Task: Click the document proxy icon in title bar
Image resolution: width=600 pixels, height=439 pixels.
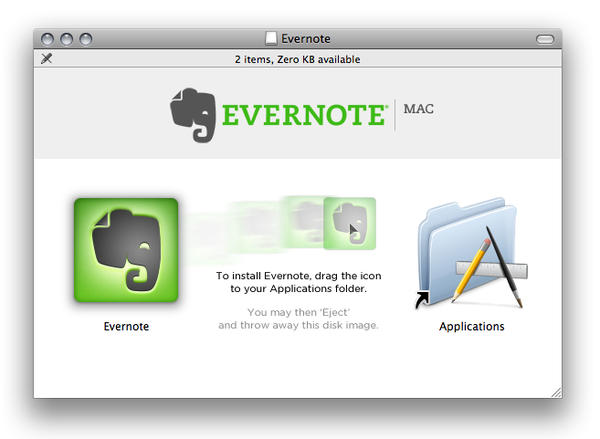Action: coord(271,38)
